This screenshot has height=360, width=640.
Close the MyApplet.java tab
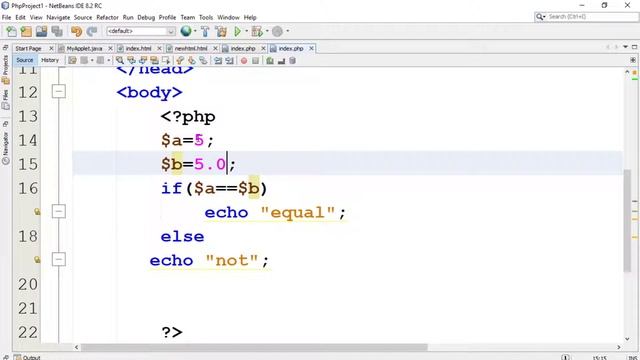pyautogui.click(x=110, y=49)
